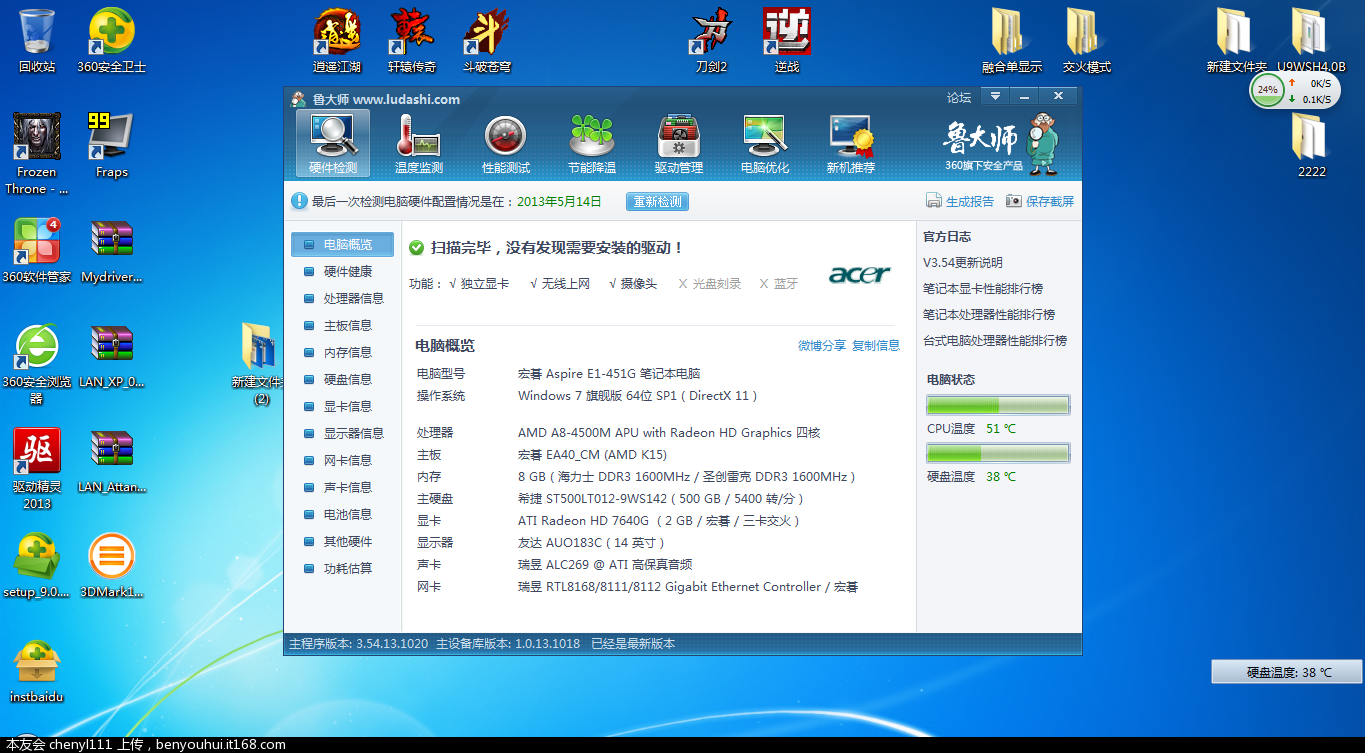Open the 性能测试 performance test icon
Image resolution: width=1365 pixels, height=753 pixels.
coord(505,144)
